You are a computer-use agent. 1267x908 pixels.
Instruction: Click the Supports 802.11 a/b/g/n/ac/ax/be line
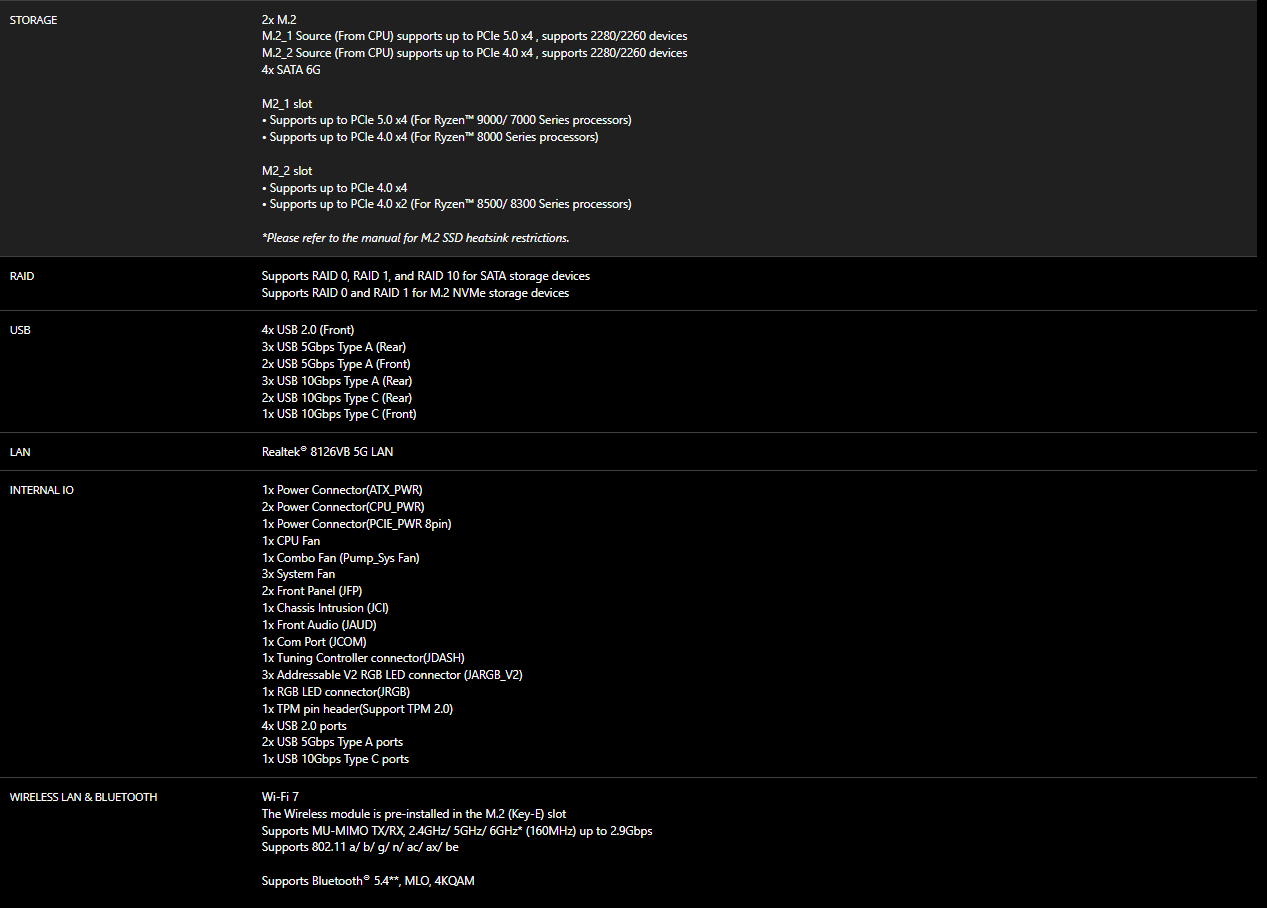click(x=360, y=847)
